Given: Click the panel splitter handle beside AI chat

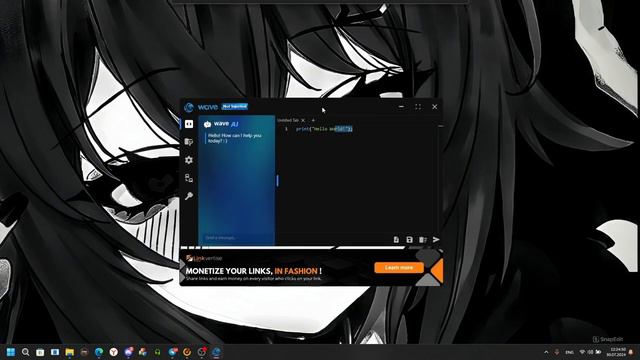Looking at the screenshot, I should (278, 180).
